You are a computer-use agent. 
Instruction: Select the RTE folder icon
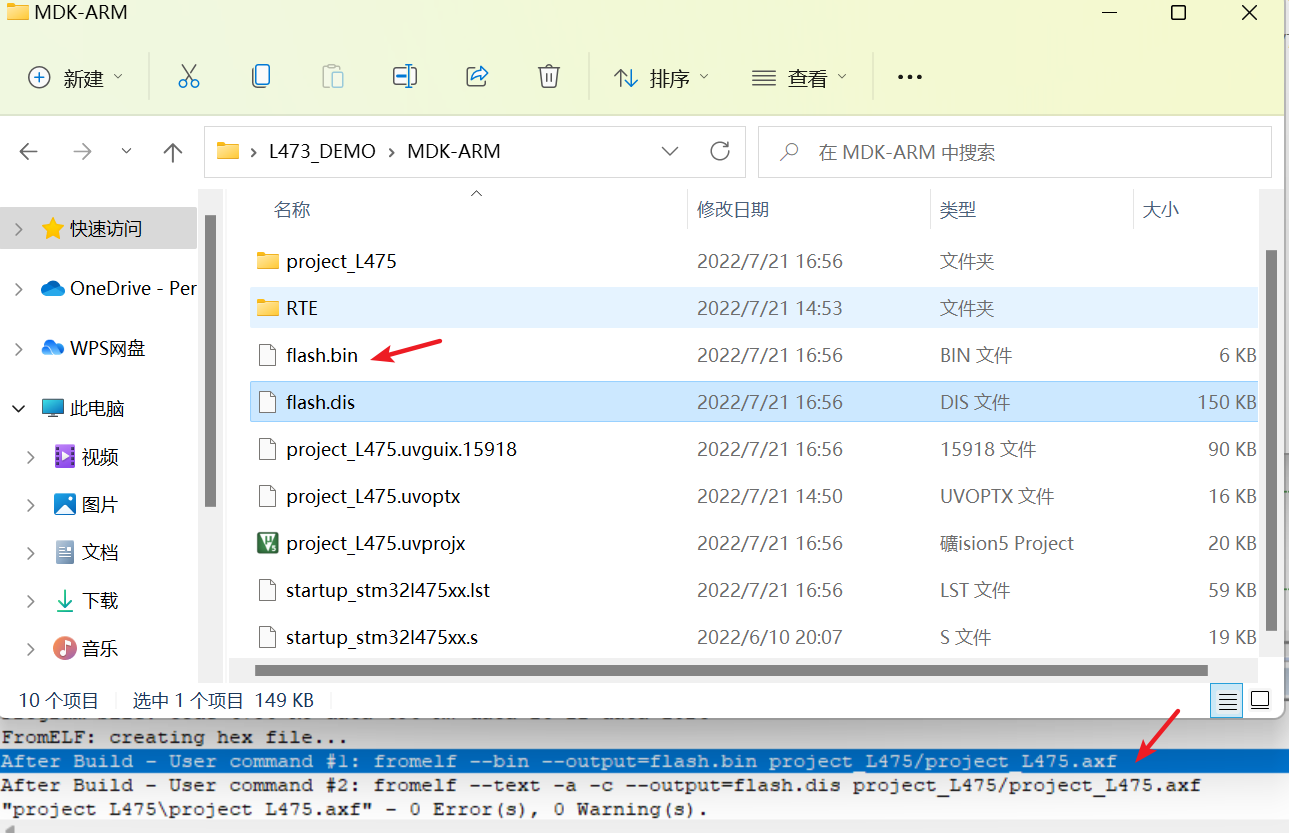(x=267, y=308)
